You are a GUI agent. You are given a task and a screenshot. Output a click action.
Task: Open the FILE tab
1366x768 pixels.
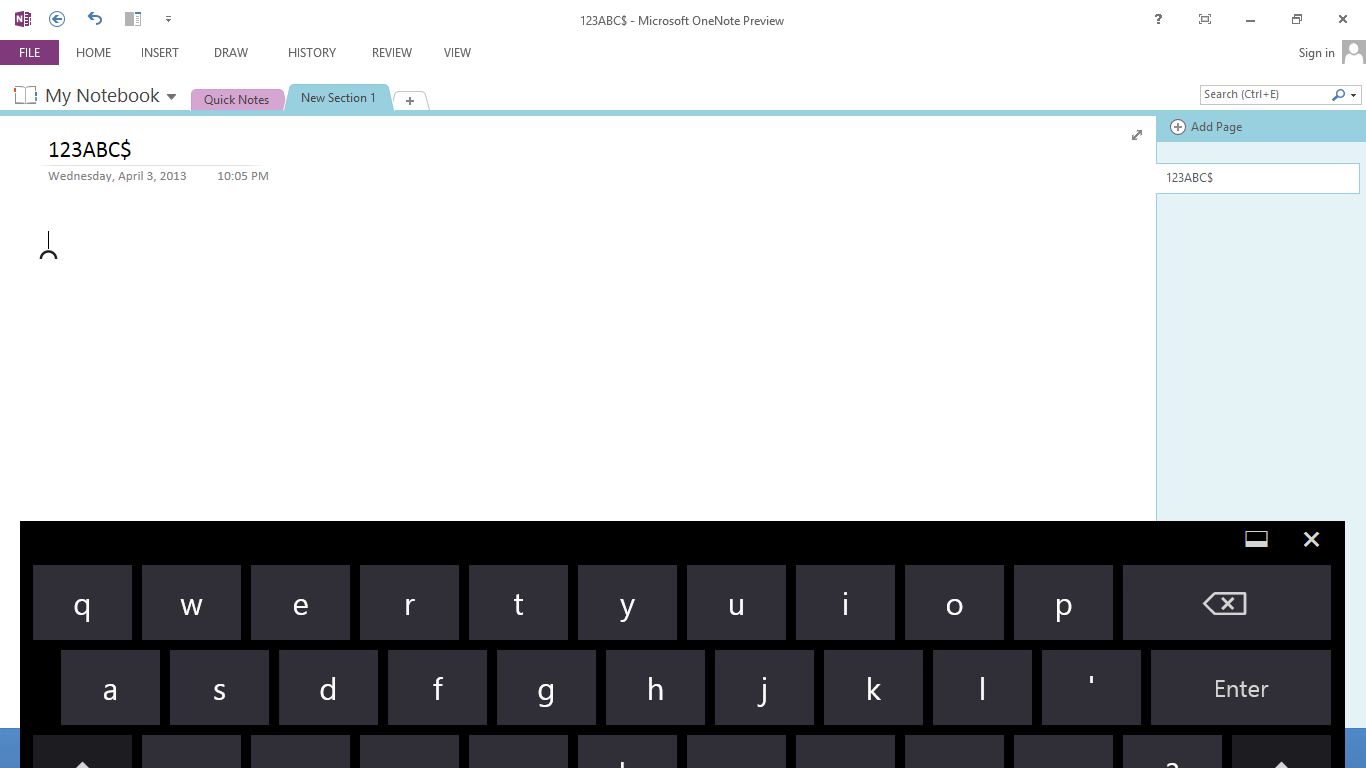[30, 53]
